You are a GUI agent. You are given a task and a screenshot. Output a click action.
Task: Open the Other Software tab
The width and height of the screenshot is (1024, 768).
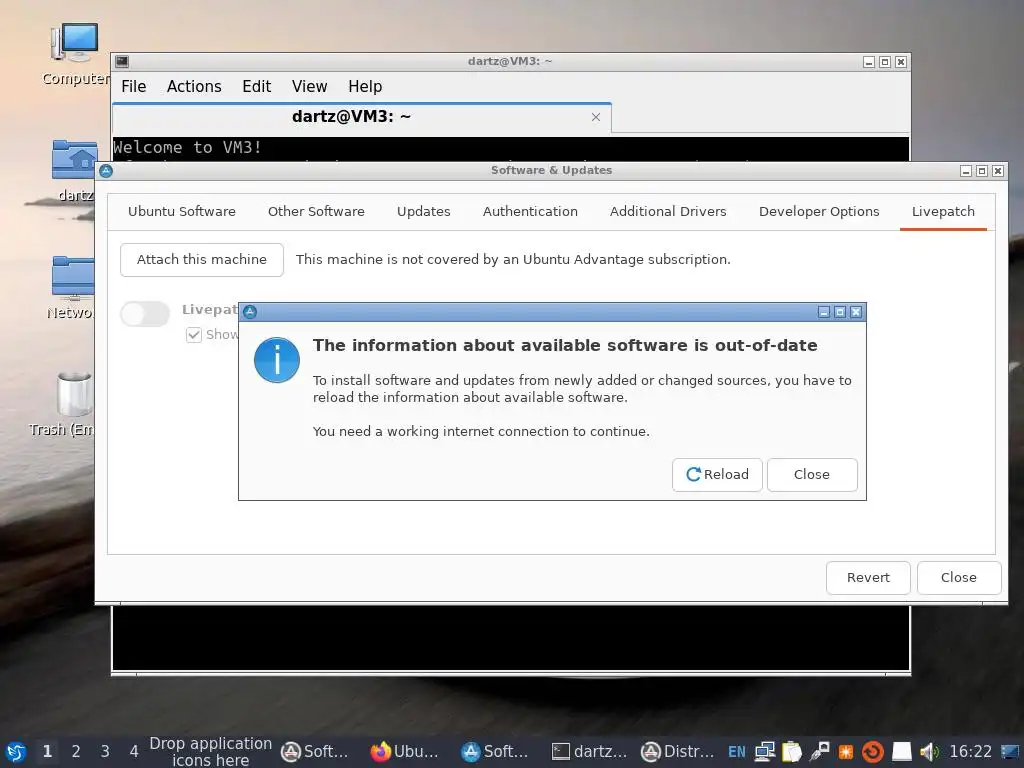tap(316, 211)
